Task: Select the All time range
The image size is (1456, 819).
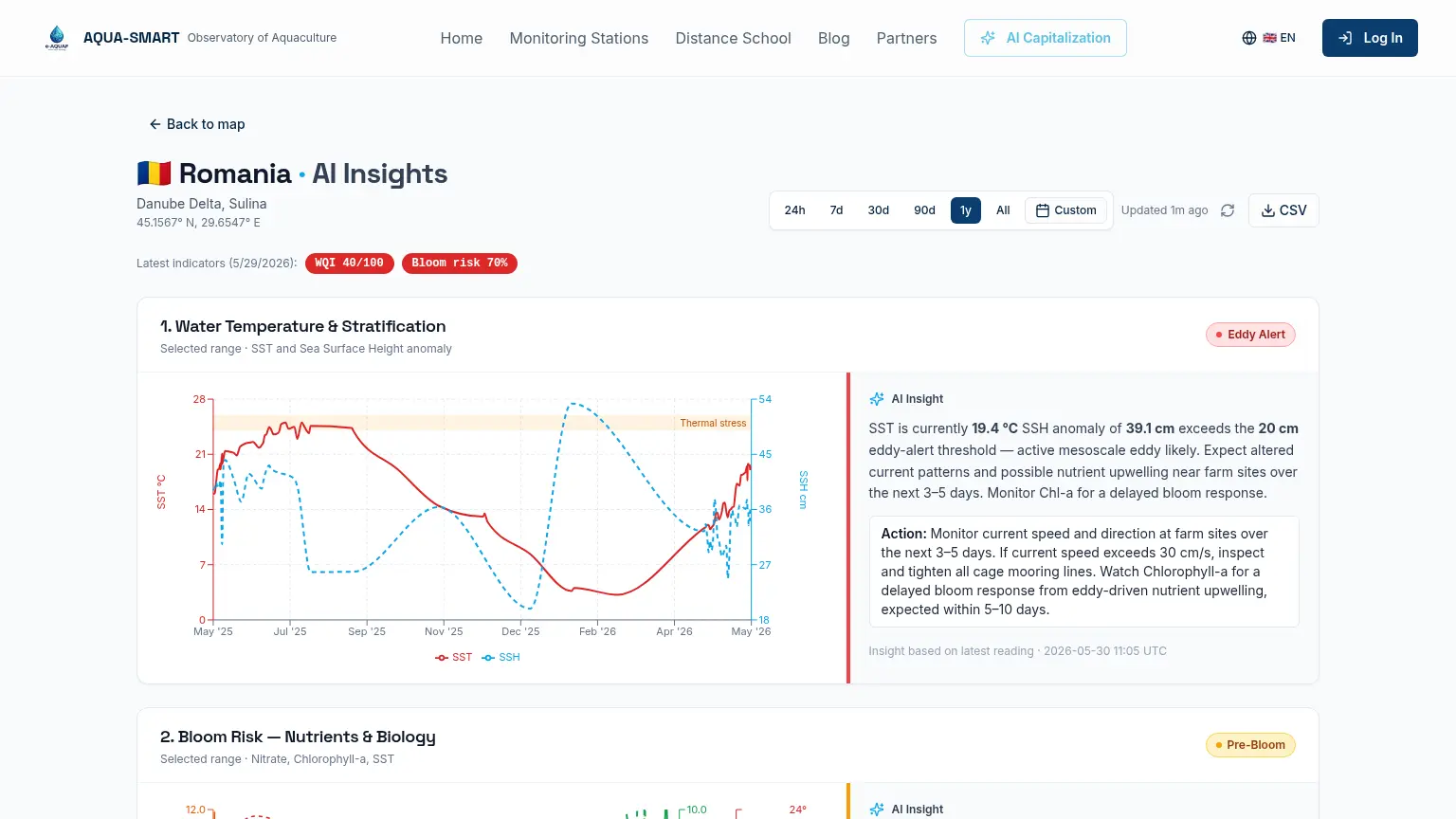Action: tap(1003, 210)
